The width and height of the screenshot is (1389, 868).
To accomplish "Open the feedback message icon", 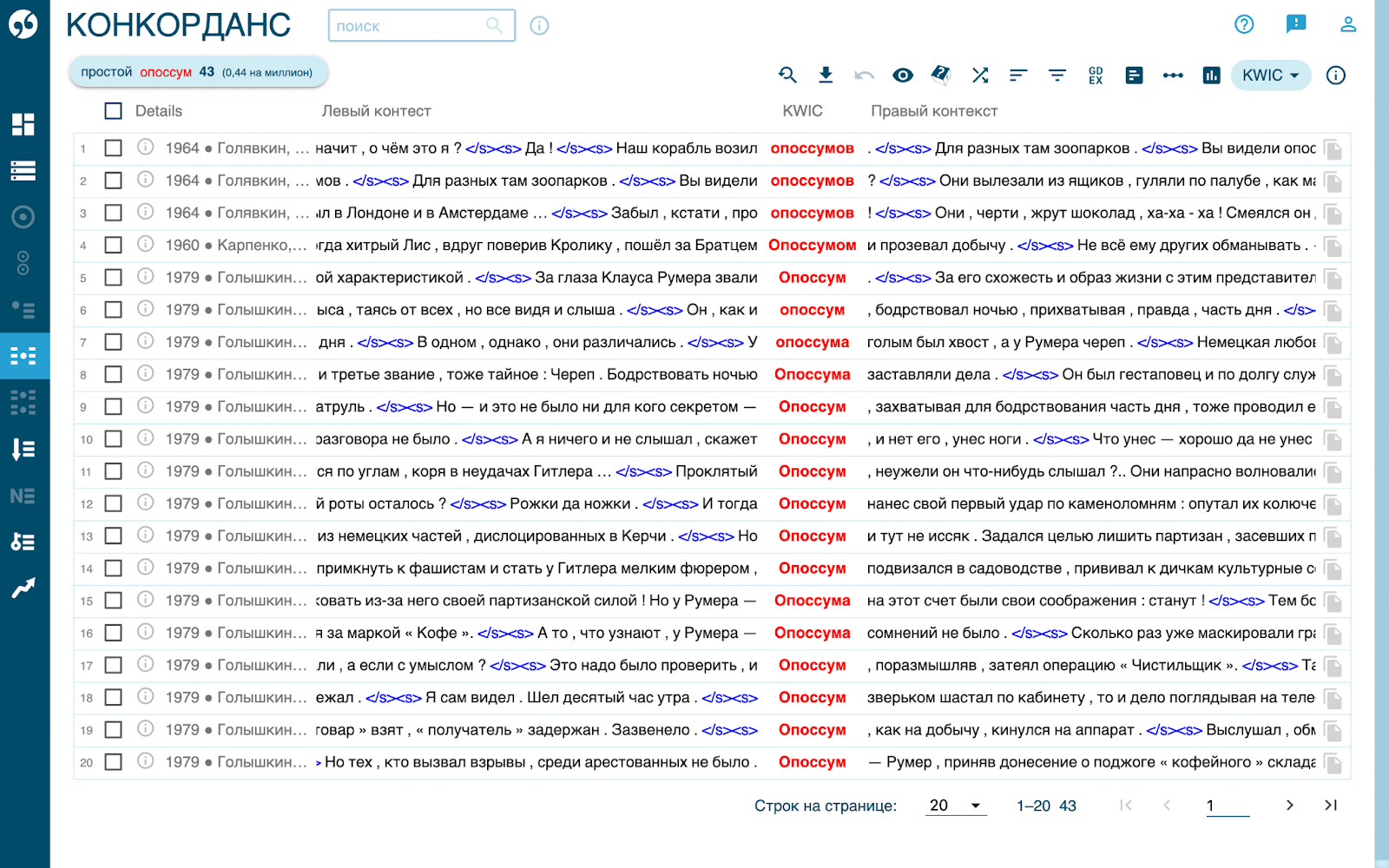I will pyautogui.click(x=1296, y=24).
